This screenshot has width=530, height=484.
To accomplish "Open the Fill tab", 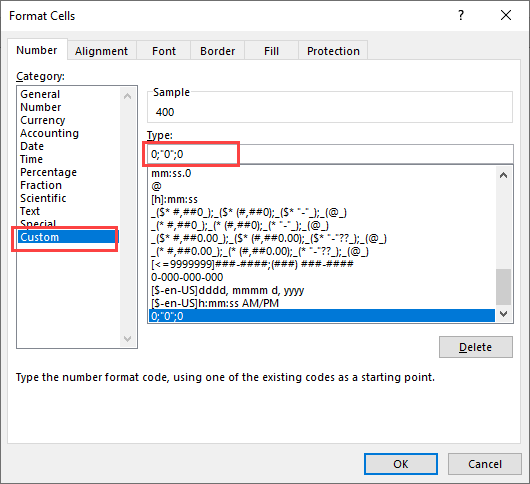I will click(x=271, y=51).
